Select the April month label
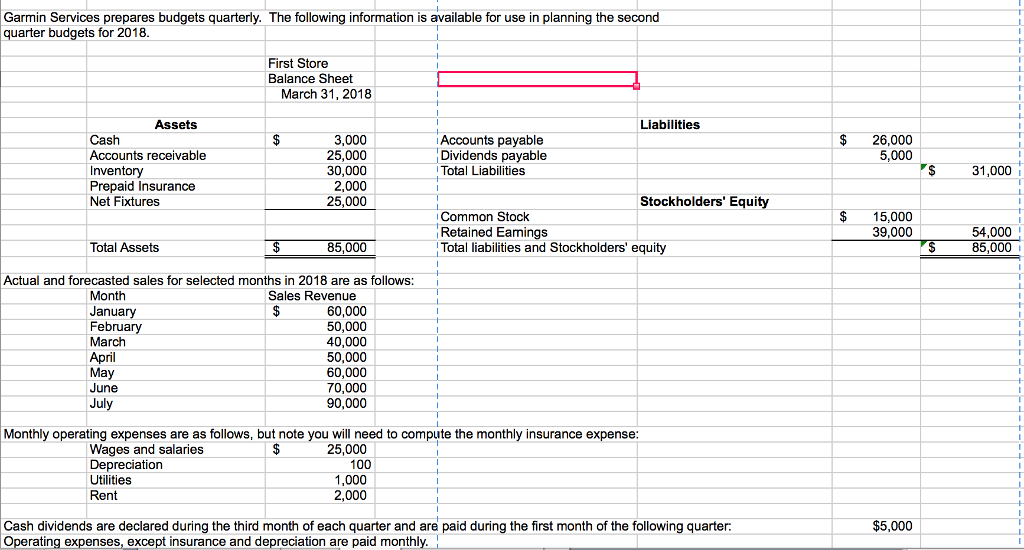1024x550 pixels. click(103, 357)
